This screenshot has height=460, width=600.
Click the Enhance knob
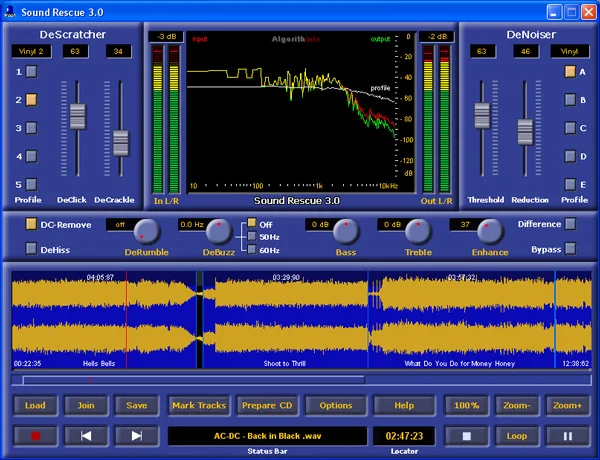[x=490, y=232]
